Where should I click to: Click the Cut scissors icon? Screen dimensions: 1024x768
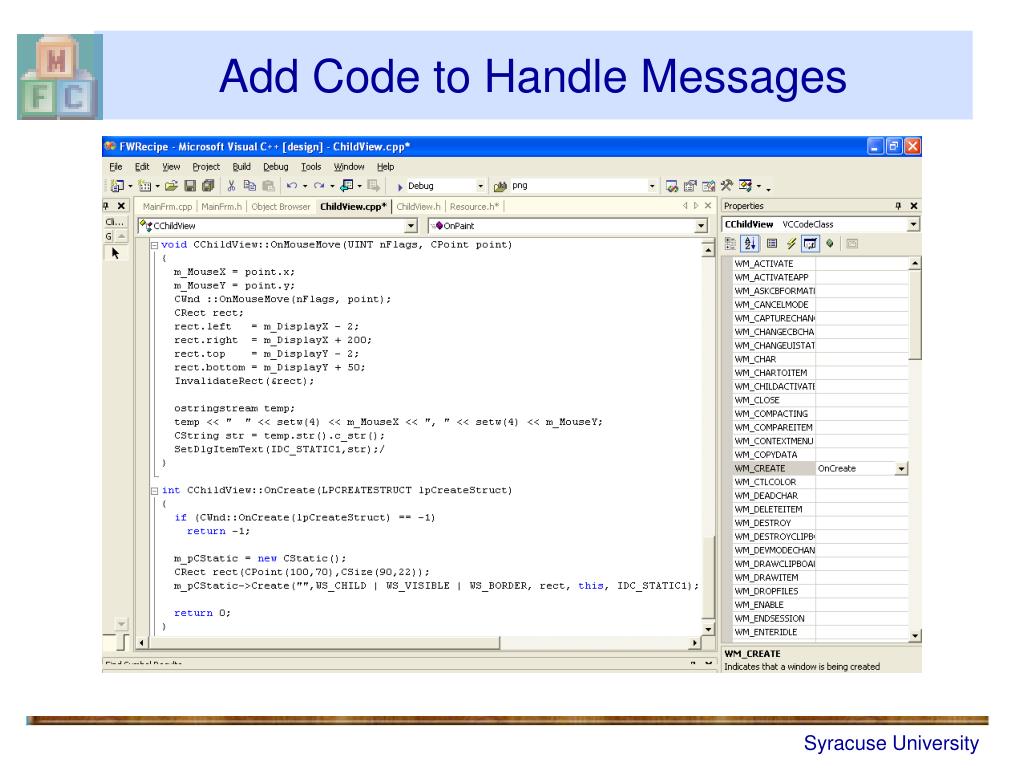(232, 186)
